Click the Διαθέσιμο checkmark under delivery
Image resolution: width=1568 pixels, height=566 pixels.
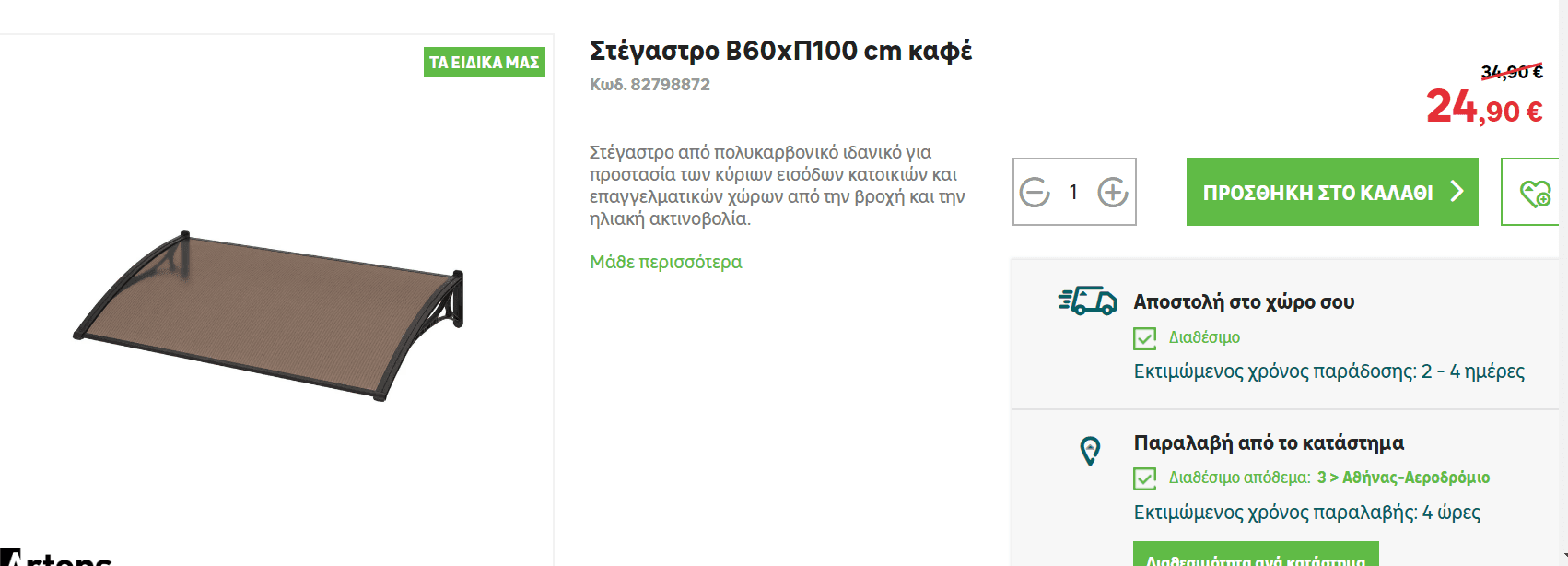[1144, 338]
